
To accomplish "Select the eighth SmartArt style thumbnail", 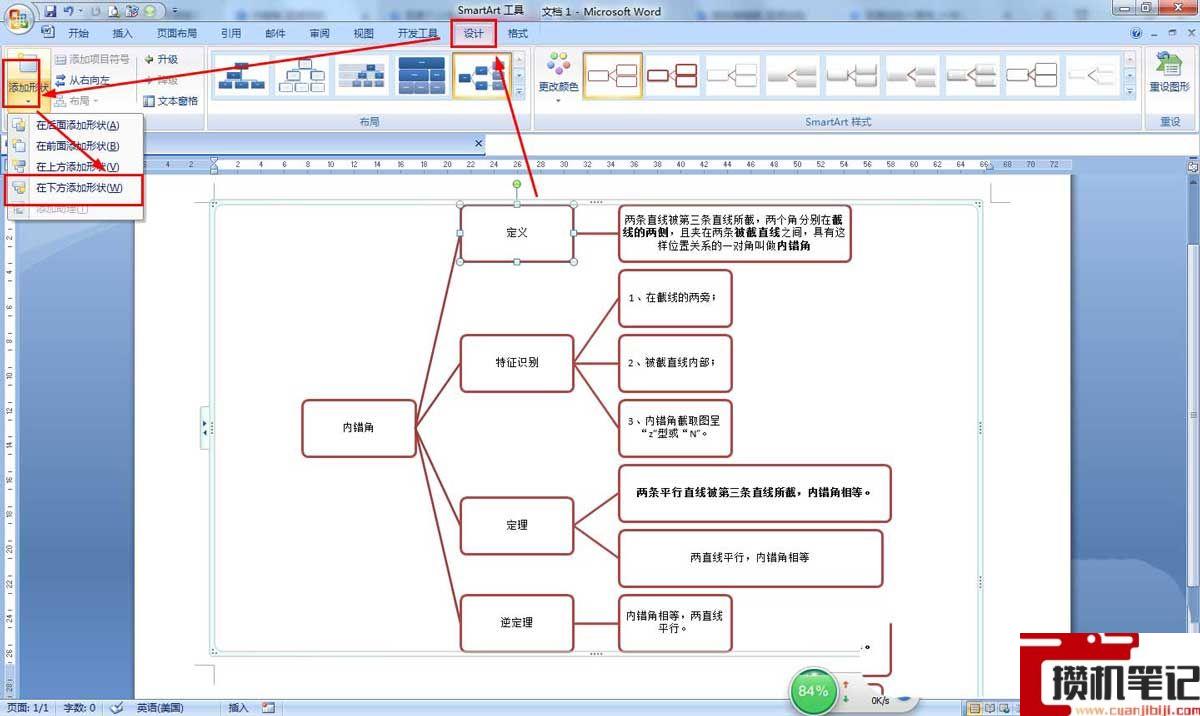I will pyautogui.click(x=1032, y=75).
